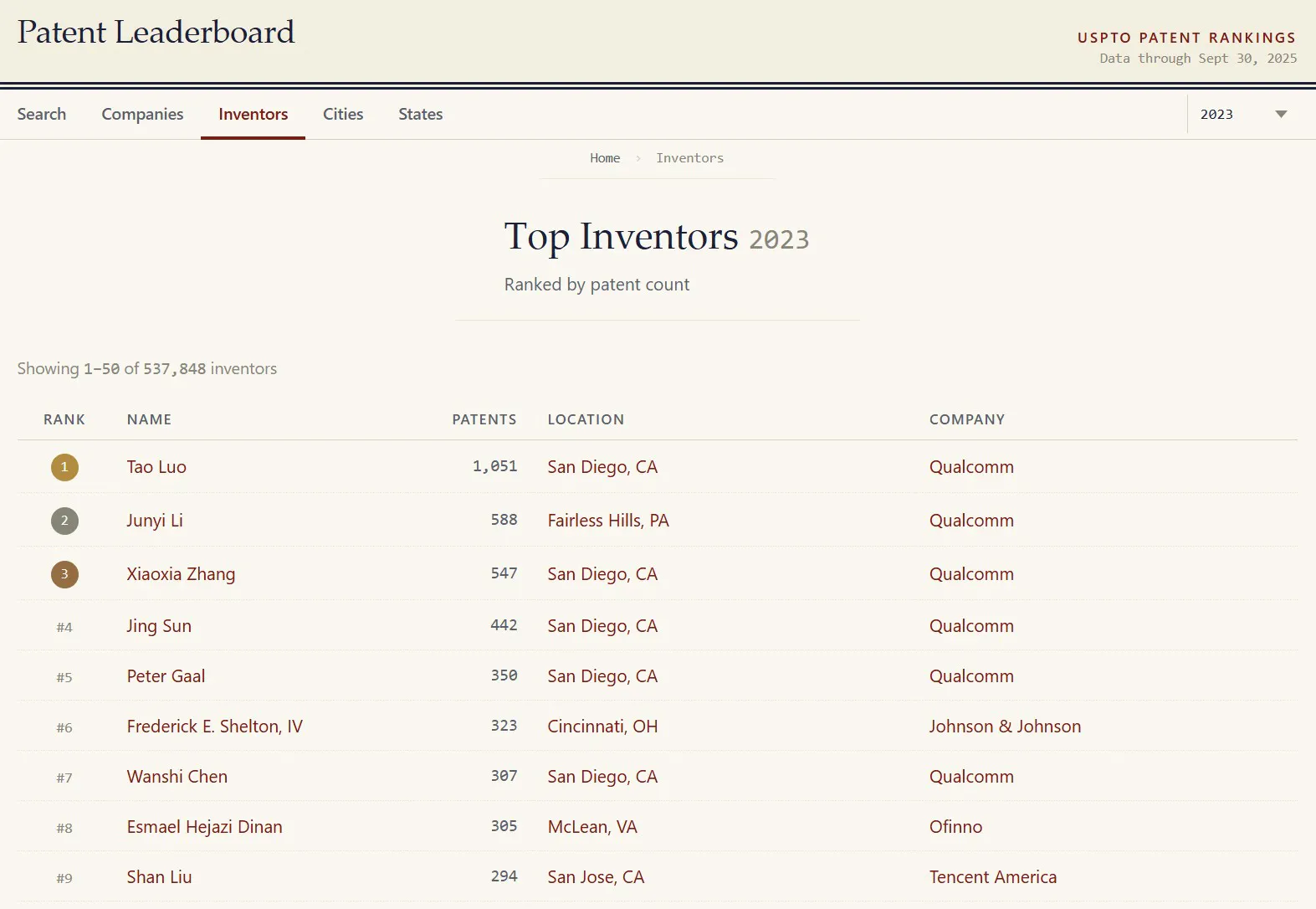Click Fairless Hills, PA location

pyautogui.click(x=608, y=521)
